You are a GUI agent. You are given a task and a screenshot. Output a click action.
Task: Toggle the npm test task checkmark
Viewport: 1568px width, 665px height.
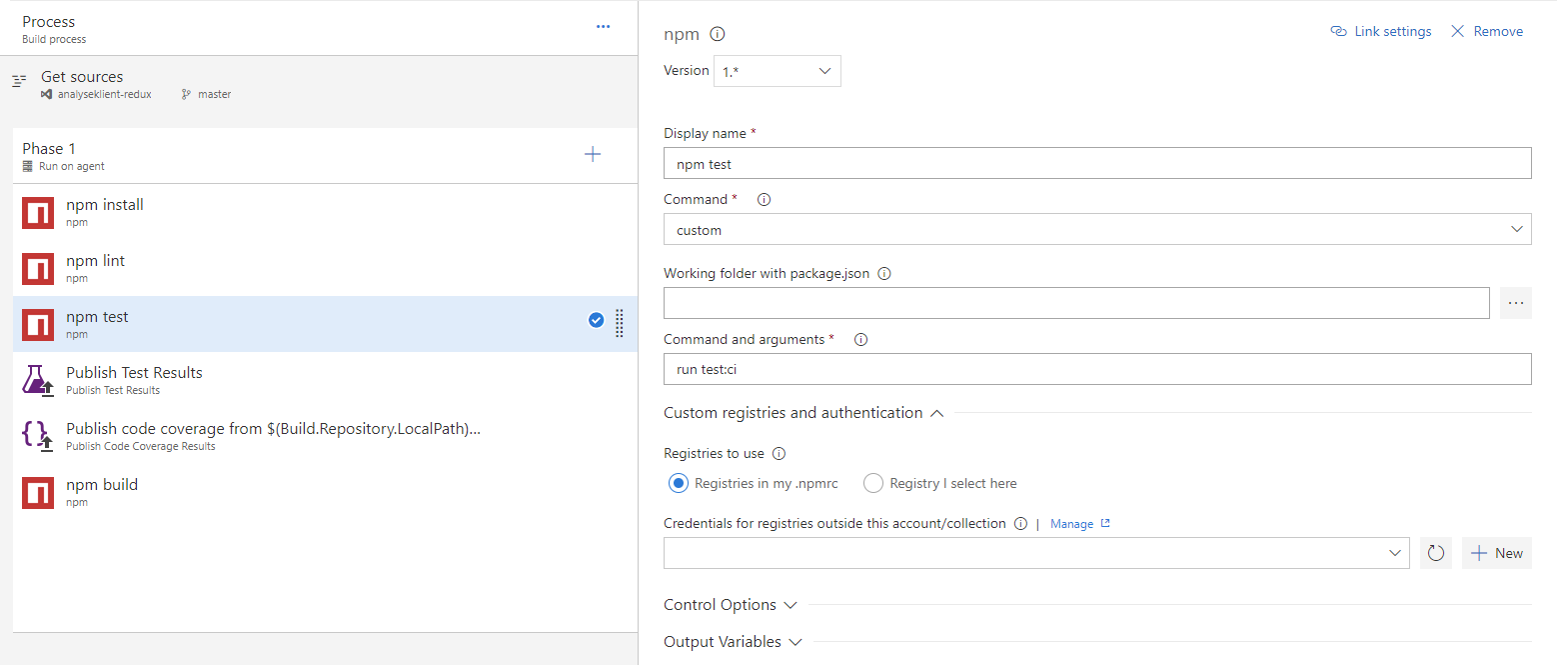tap(596, 320)
